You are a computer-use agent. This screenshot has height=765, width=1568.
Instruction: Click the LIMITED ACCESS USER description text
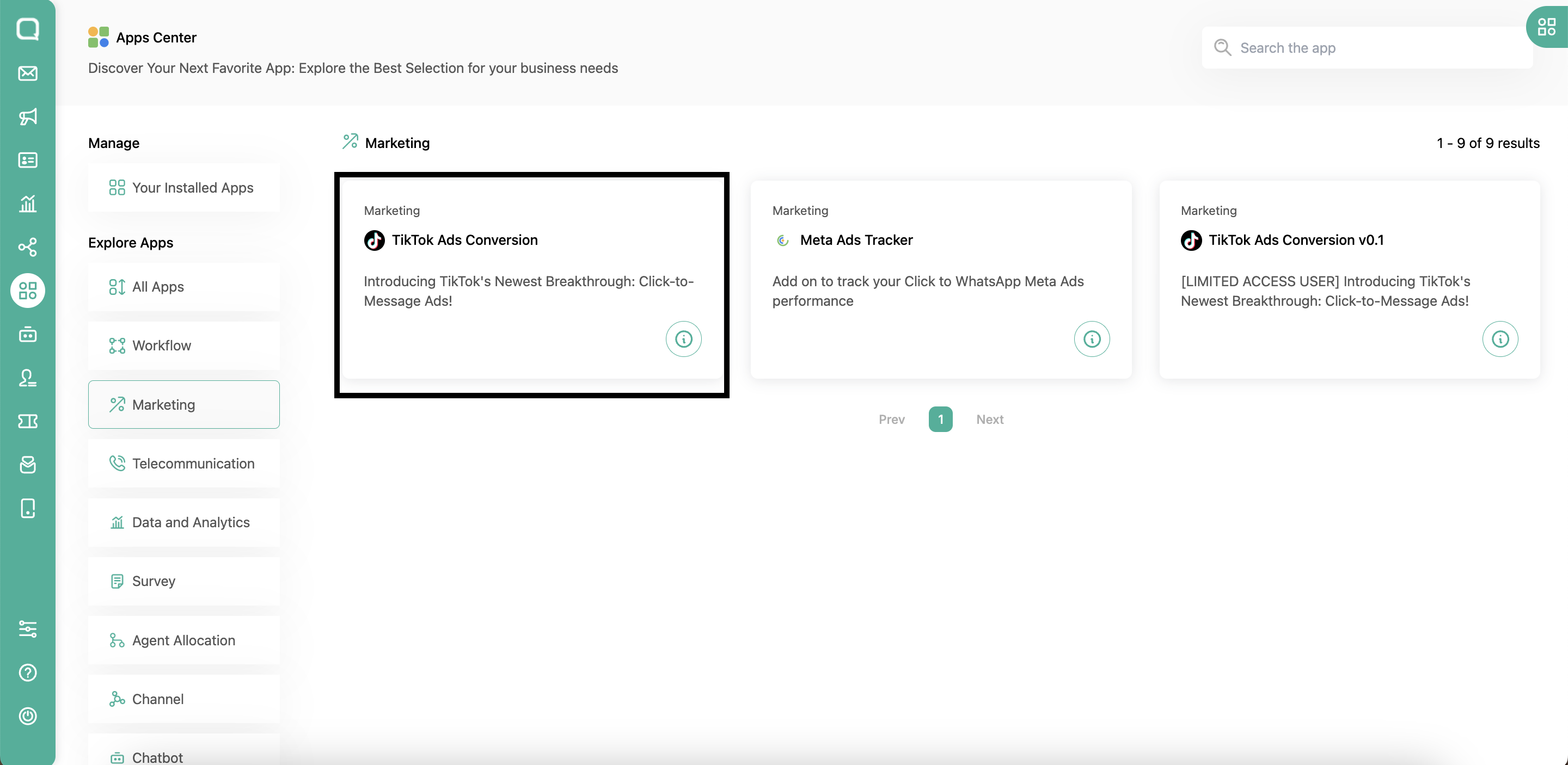point(1325,291)
